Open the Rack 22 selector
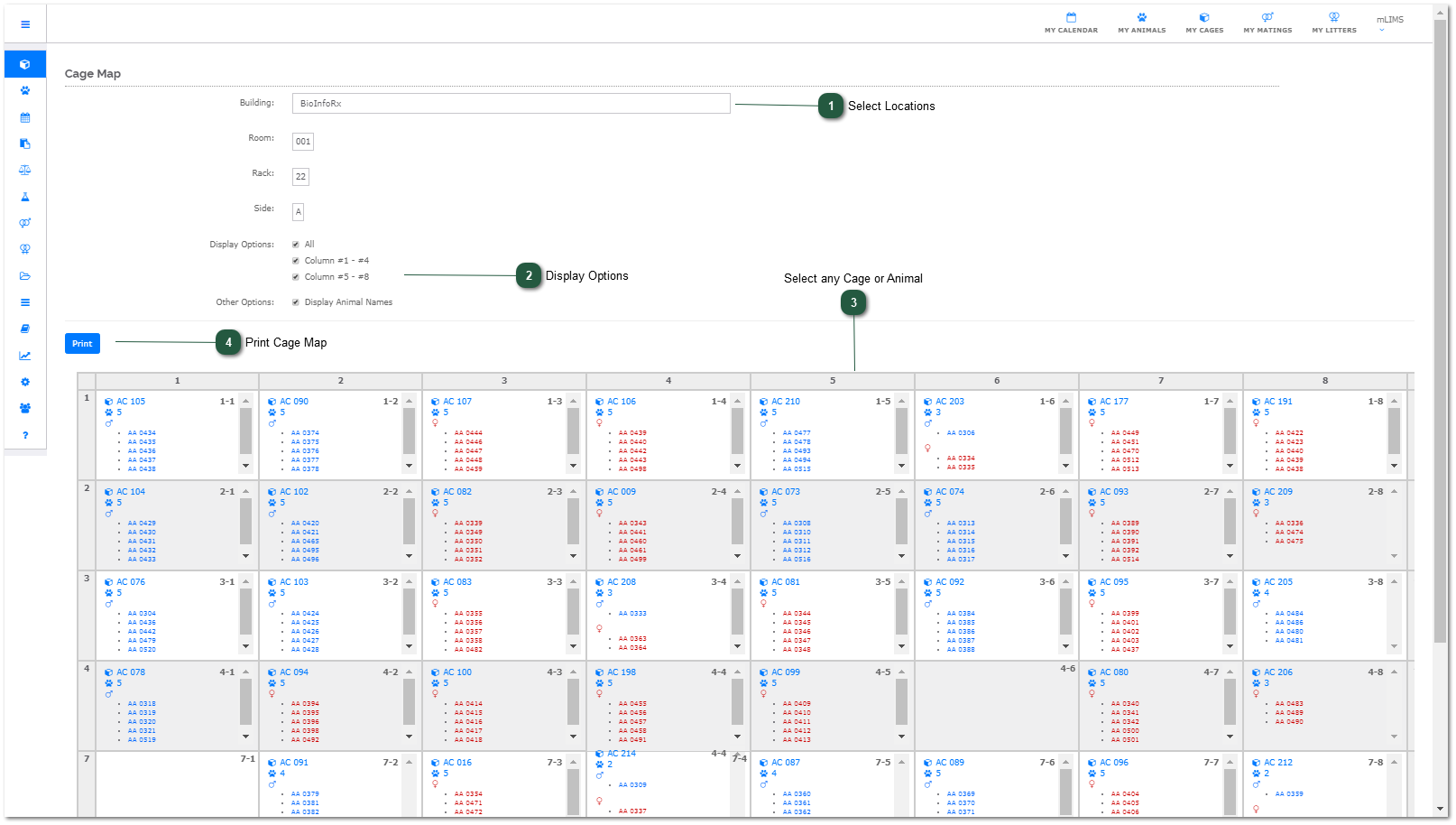Image resolution: width=1456 pixels, height=825 pixels. [x=300, y=177]
